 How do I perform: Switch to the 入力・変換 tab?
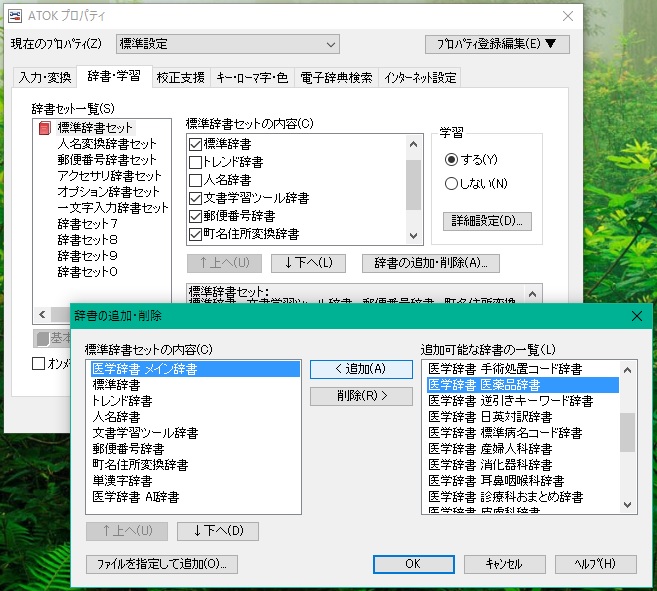[45, 78]
